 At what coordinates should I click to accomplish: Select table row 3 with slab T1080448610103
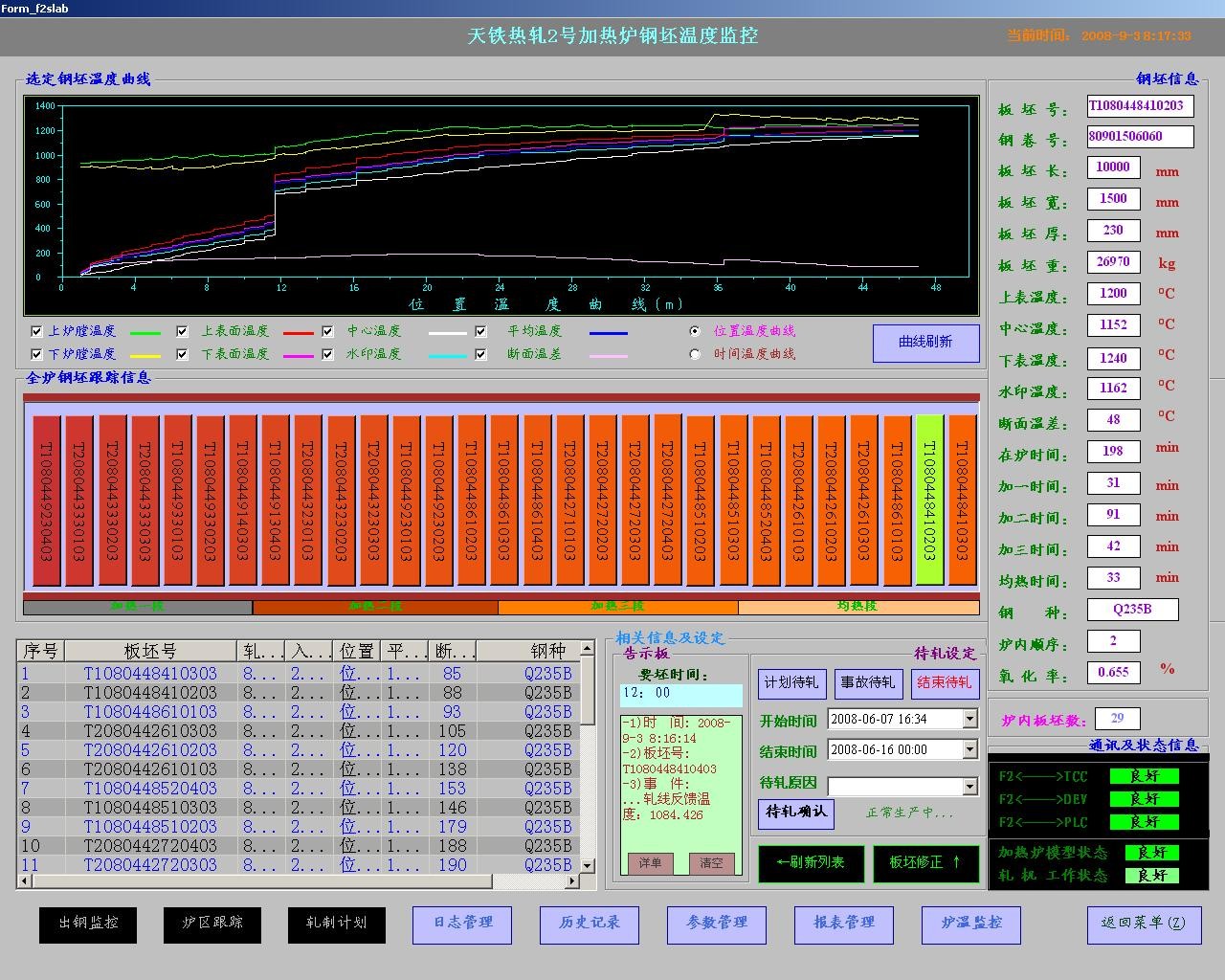click(x=150, y=712)
